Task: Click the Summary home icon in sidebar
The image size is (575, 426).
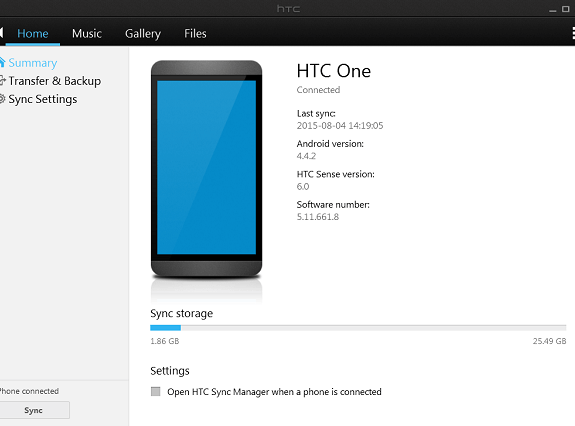Action: coord(2,62)
